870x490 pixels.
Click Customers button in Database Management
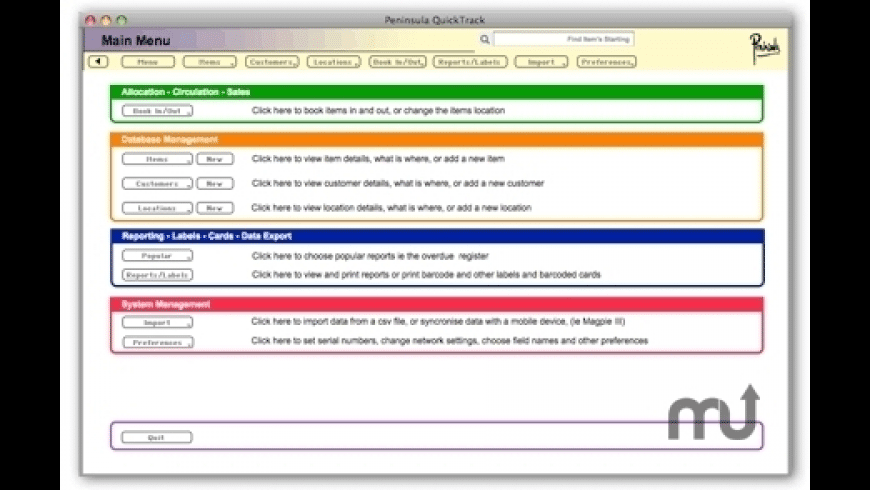[158, 184]
